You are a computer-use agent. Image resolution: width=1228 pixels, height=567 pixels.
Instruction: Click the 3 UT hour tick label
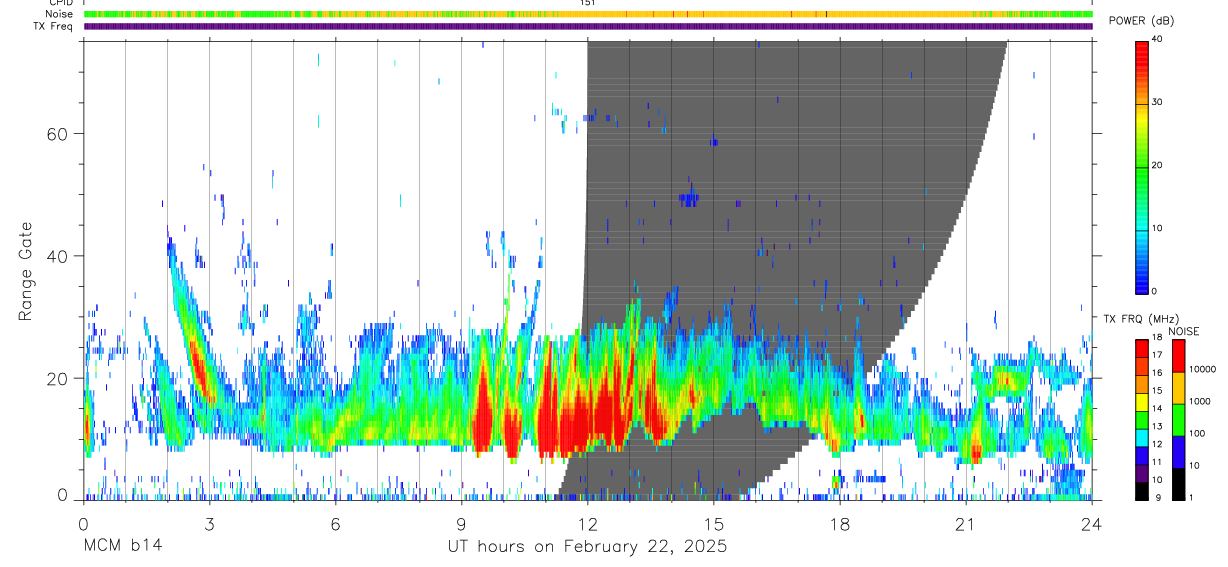click(209, 525)
